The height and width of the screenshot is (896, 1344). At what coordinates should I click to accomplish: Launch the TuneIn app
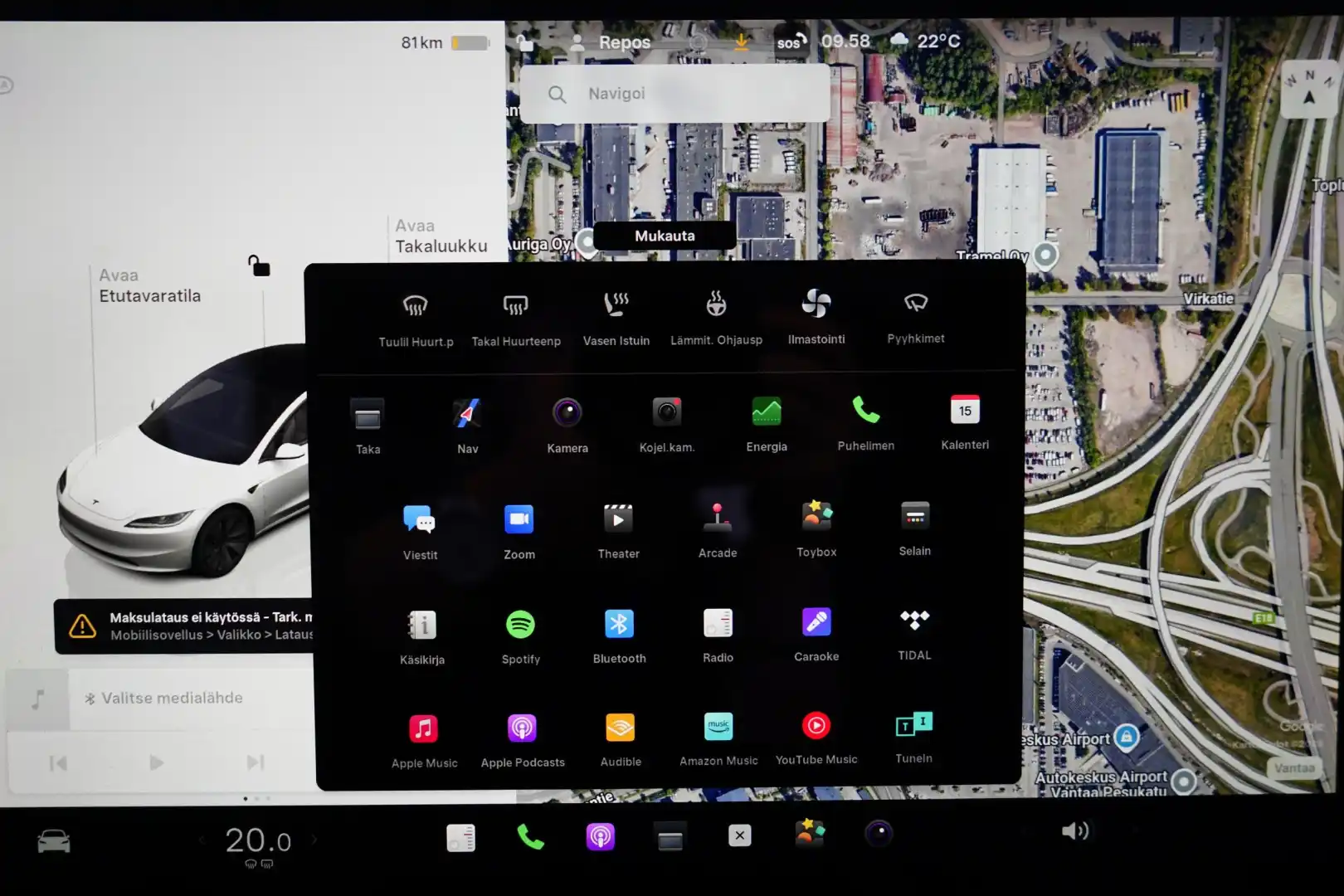[x=913, y=736]
